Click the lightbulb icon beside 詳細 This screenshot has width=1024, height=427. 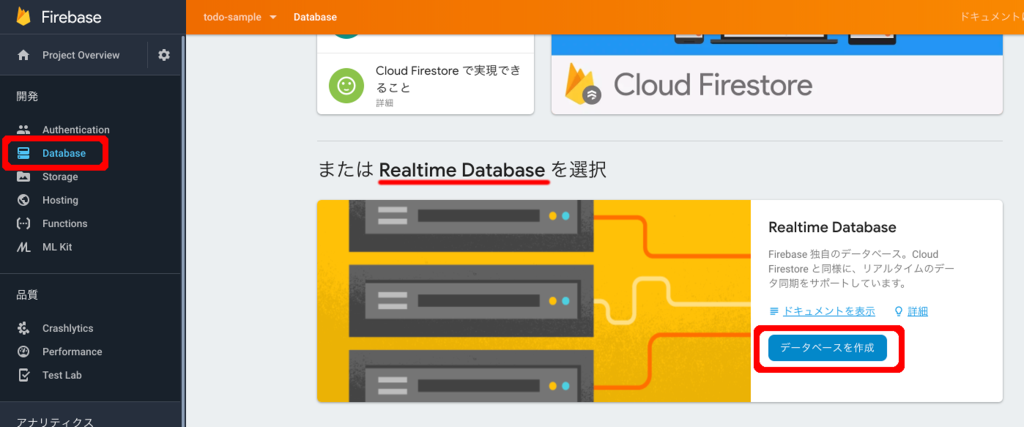pos(898,311)
